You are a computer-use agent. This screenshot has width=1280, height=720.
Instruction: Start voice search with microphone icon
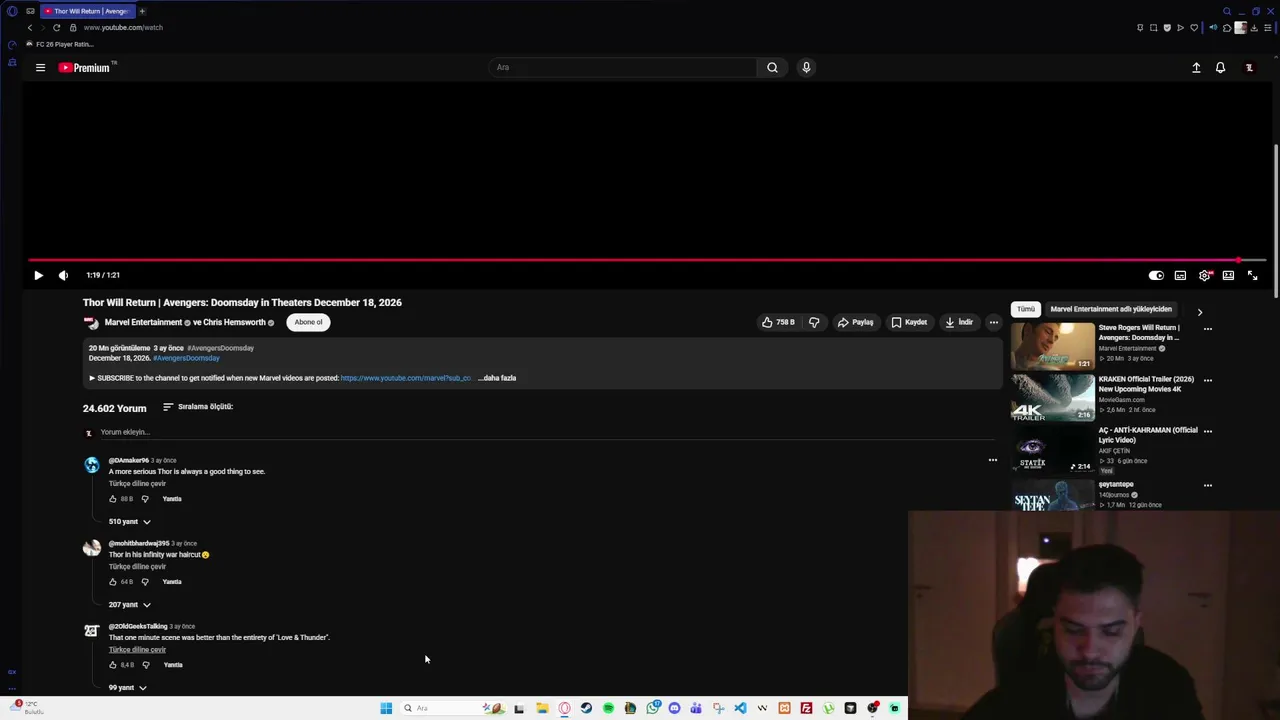coord(806,67)
